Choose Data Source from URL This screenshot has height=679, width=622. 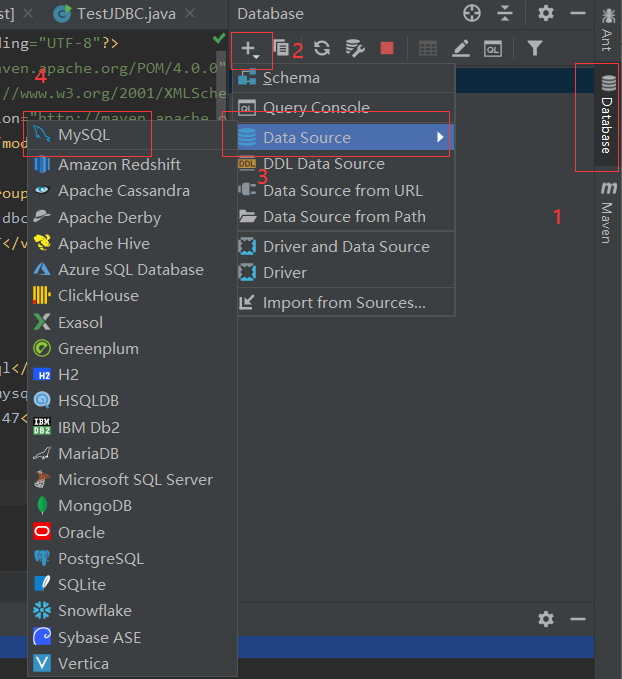tap(346, 191)
